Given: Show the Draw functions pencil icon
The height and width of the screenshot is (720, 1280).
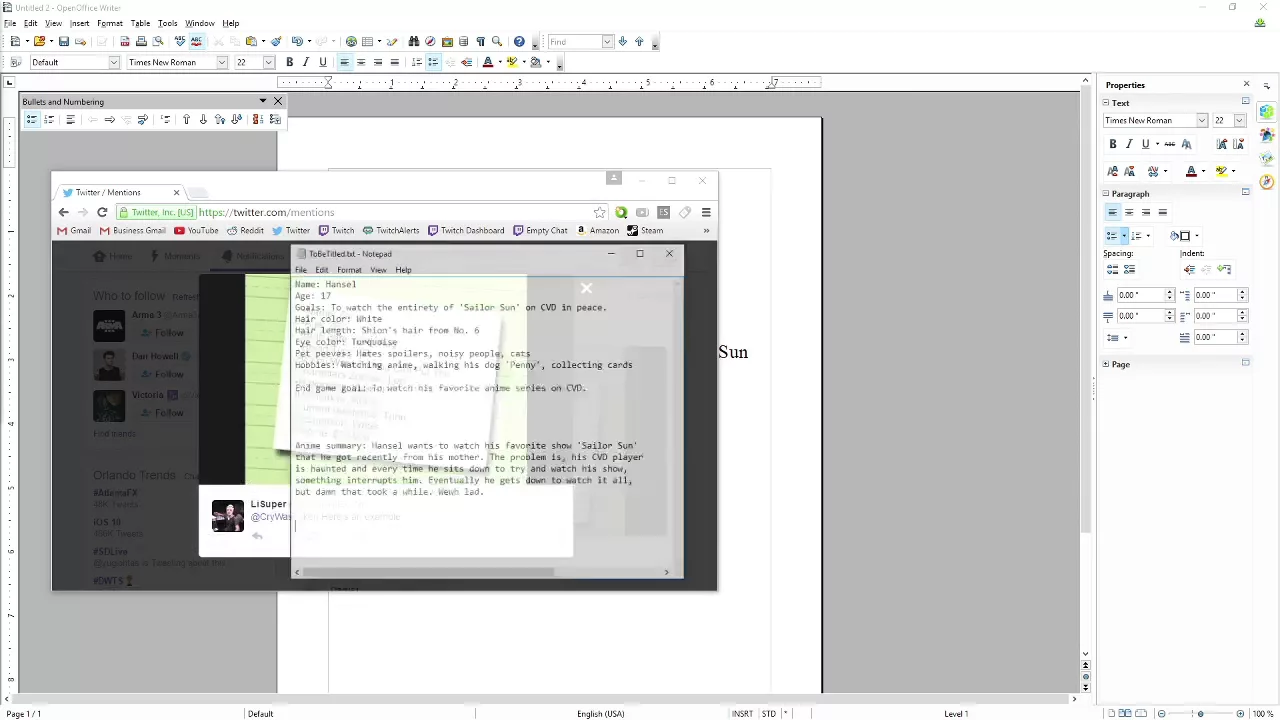Looking at the screenshot, I should 392,42.
